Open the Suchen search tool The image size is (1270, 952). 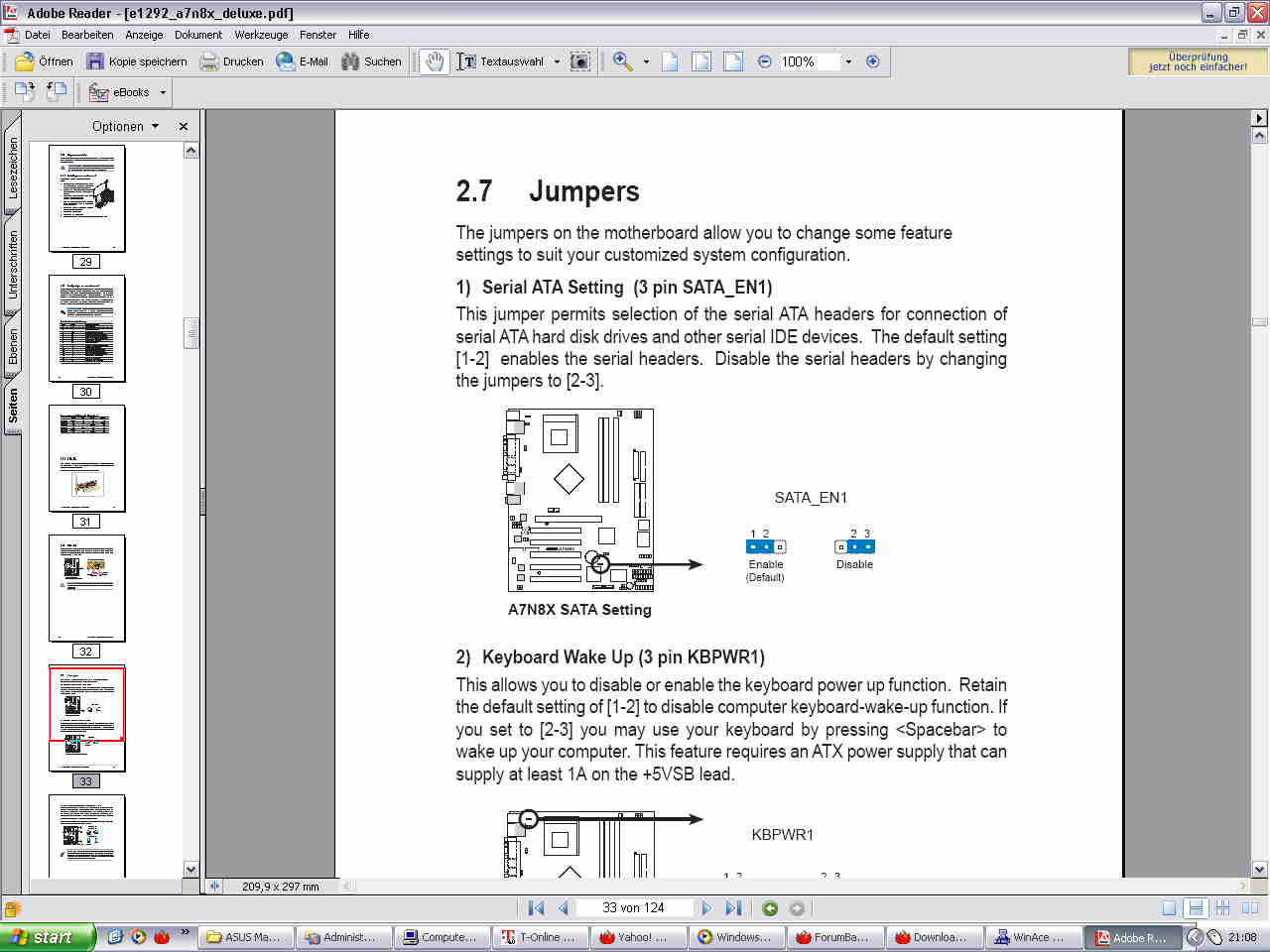[371, 61]
